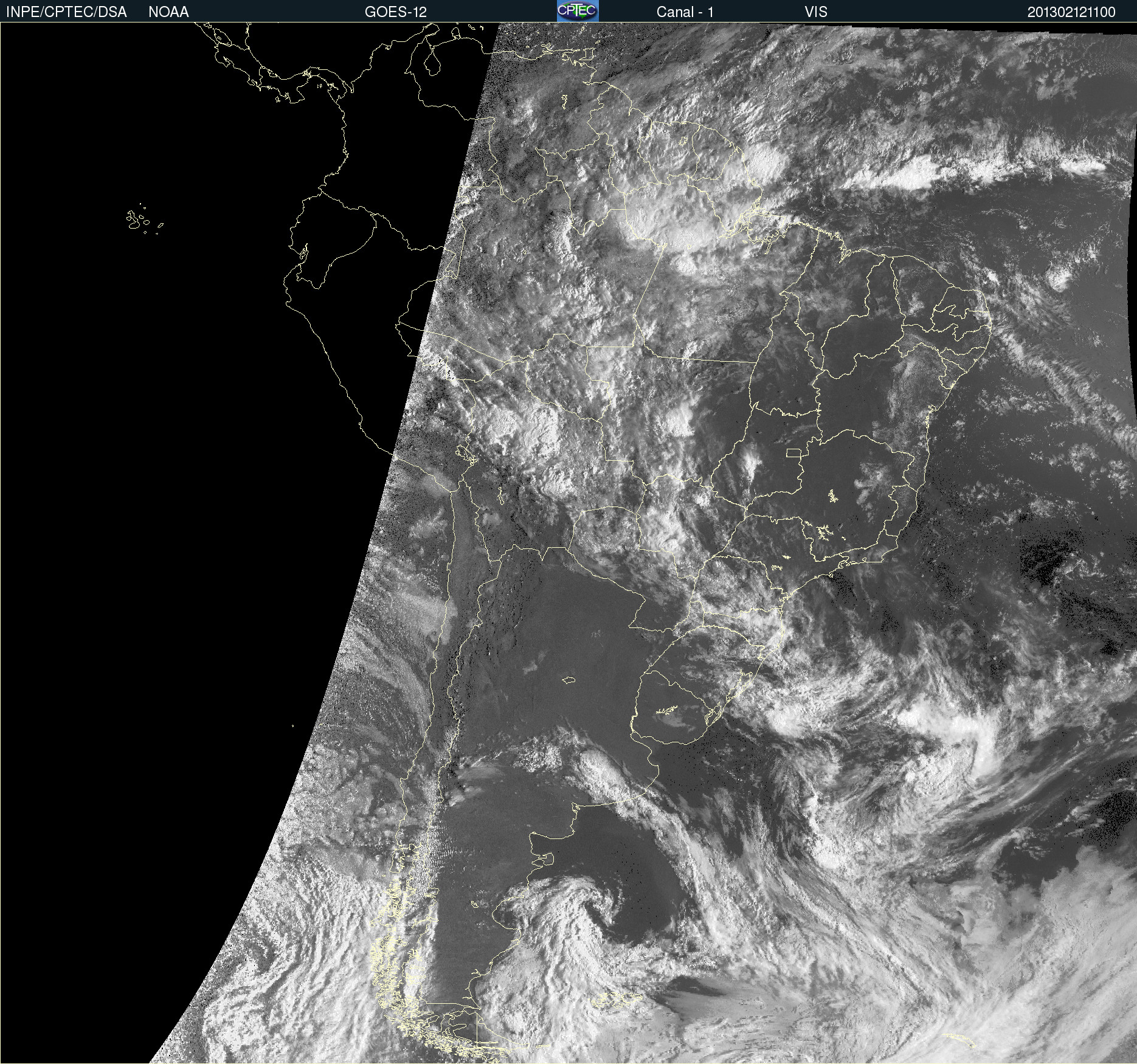Click the CPTEC logo in the header

(578, 11)
